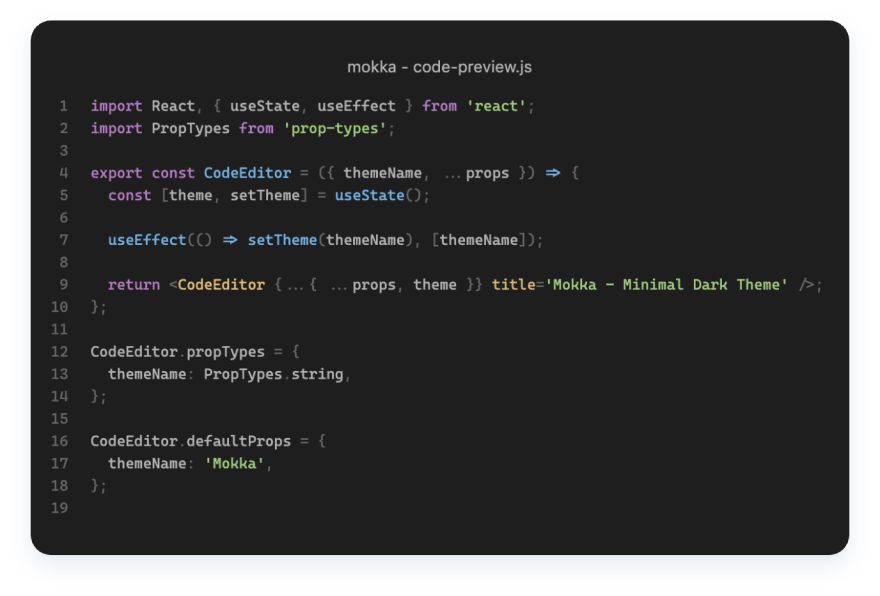880x596 pixels.
Task: Click 'string' on line 13
Action: 317,375
